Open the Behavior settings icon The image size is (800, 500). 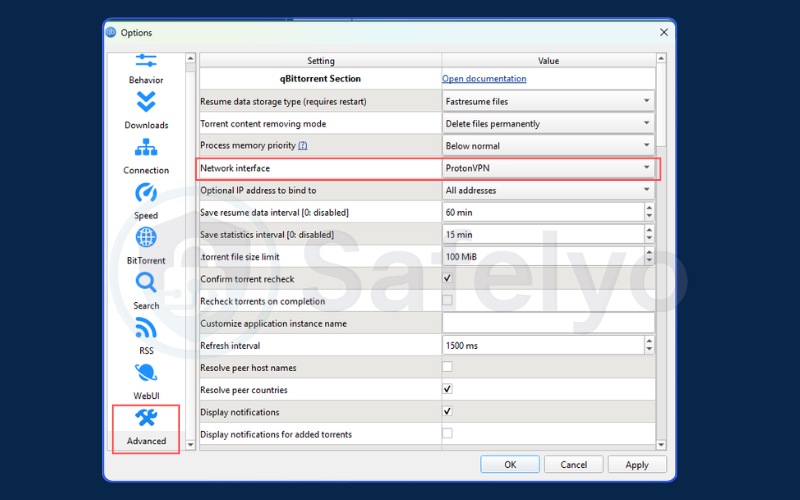tap(146, 61)
